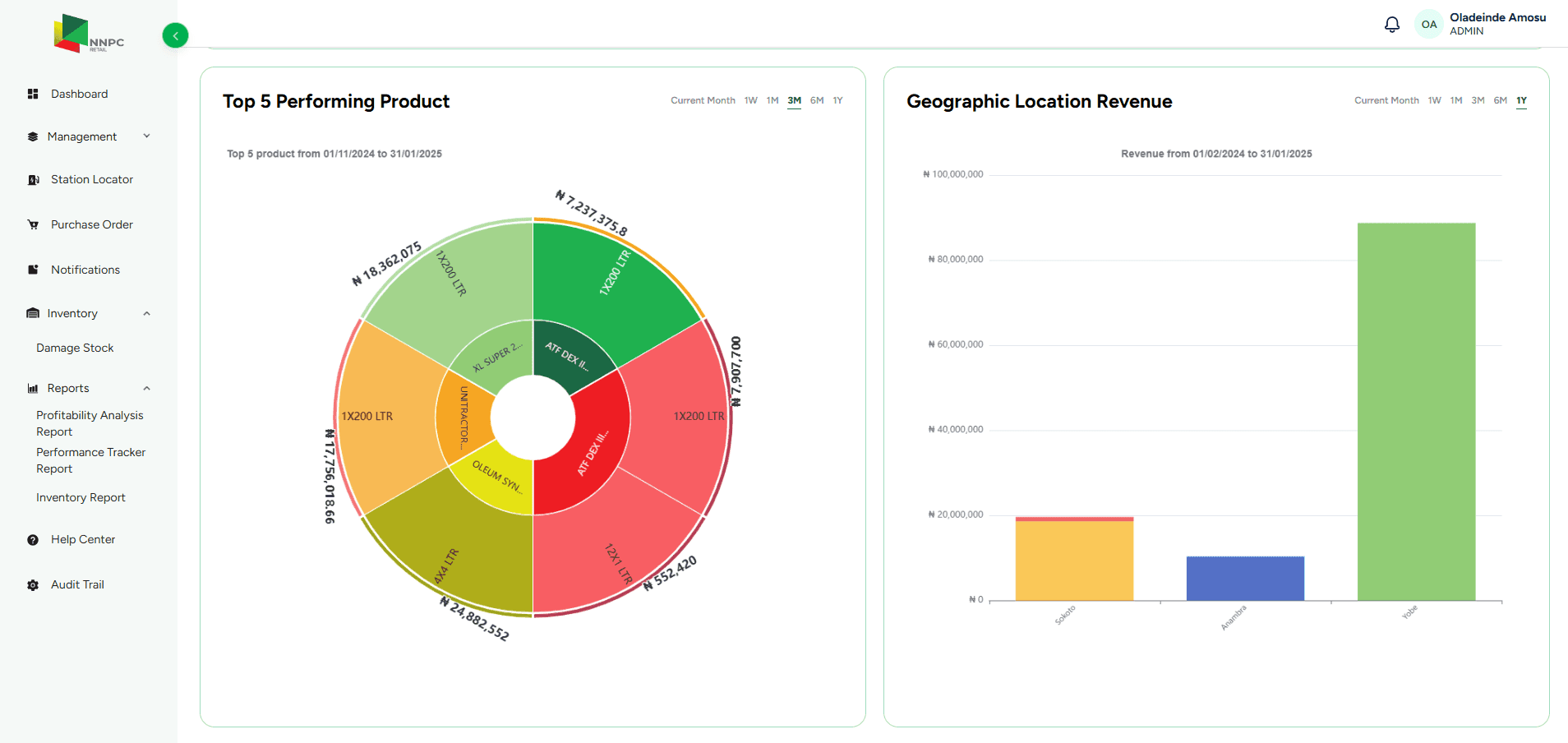Open the Inventory Report page
1568x743 pixels.
(x=81, y=497)
